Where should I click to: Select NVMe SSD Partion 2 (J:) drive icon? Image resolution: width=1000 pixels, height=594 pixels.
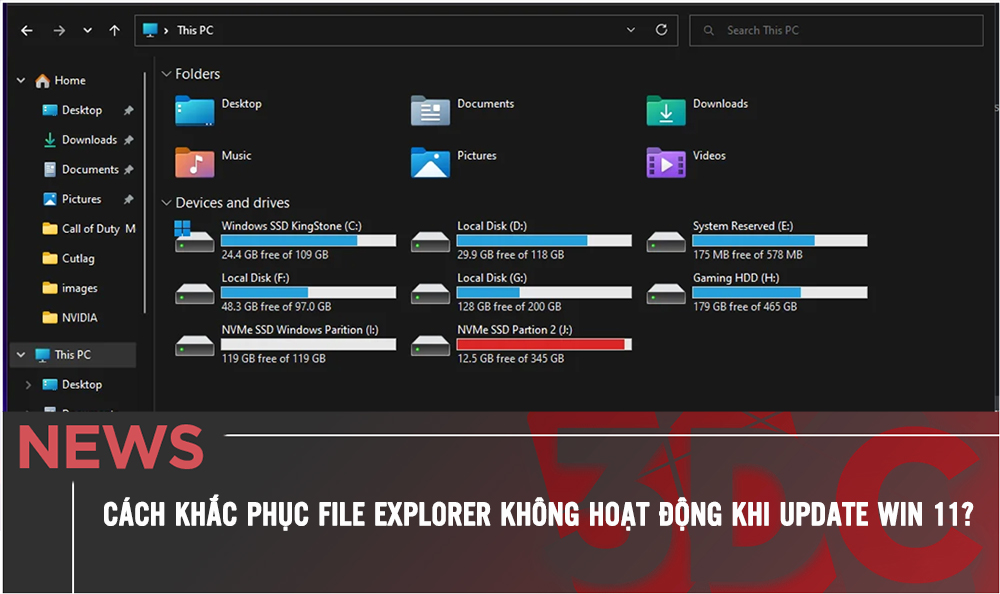click(430, 345)
